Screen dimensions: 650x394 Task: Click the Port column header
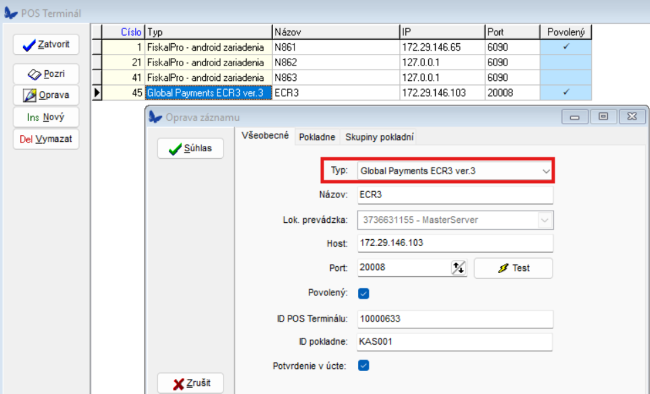tap(512, 32)
